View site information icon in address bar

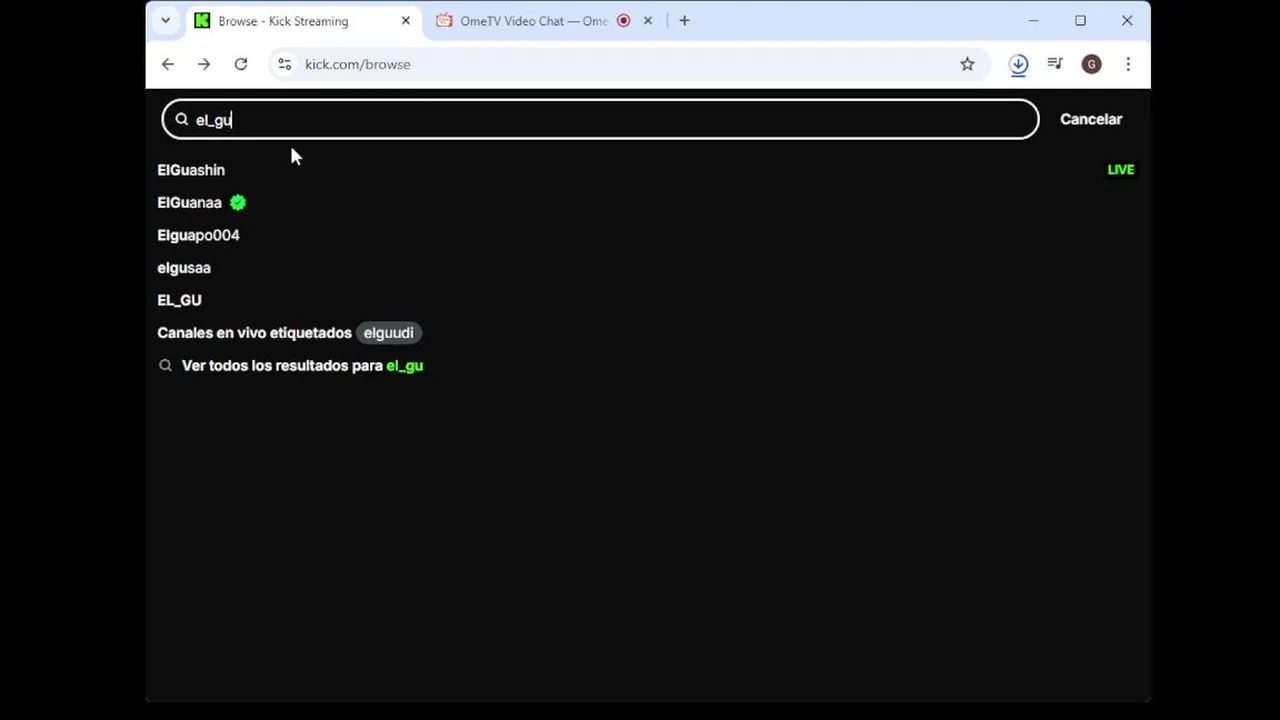click(285, 64)
